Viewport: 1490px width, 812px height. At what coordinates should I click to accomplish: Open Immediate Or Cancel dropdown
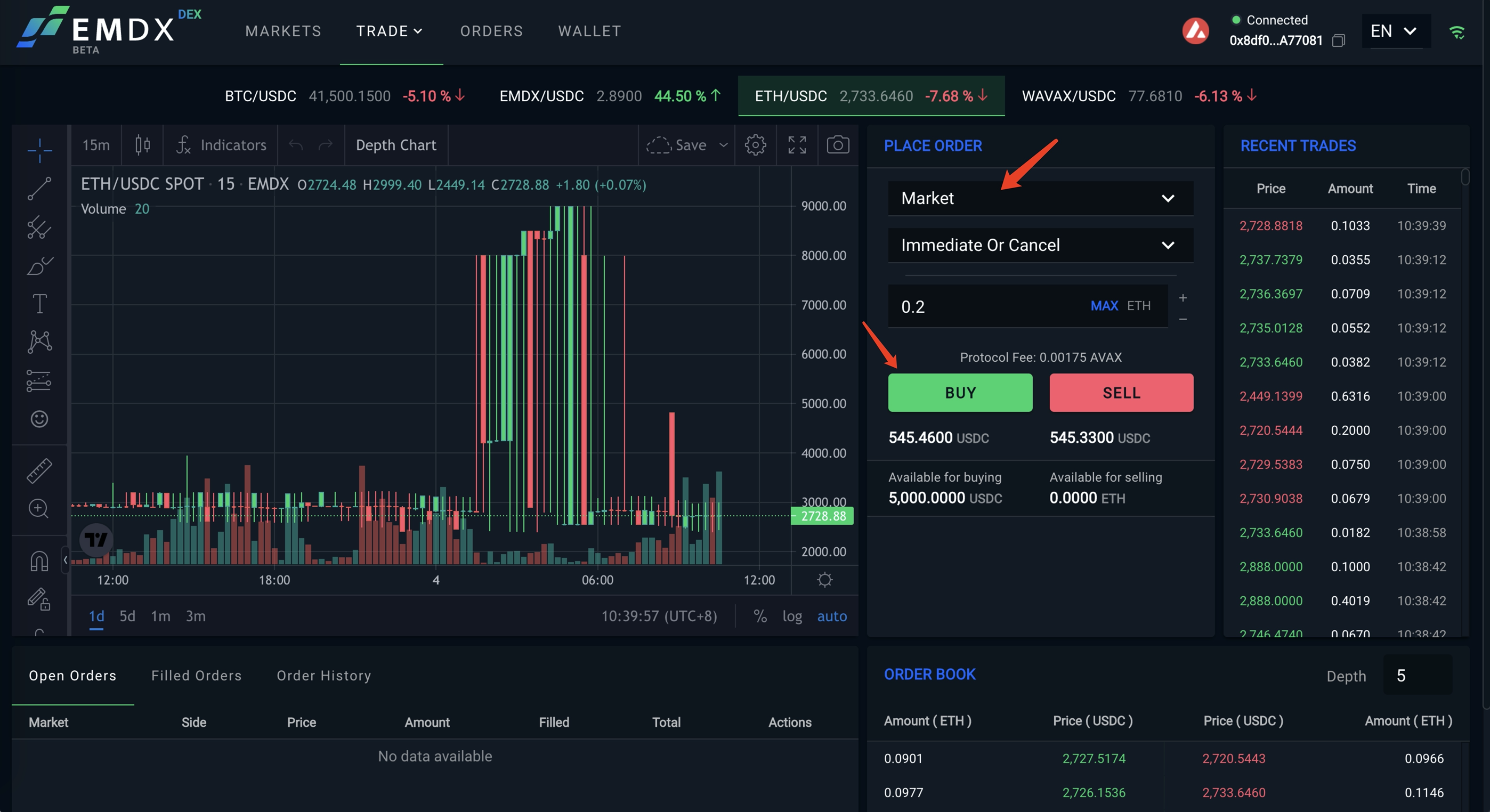pos(1040,245)
